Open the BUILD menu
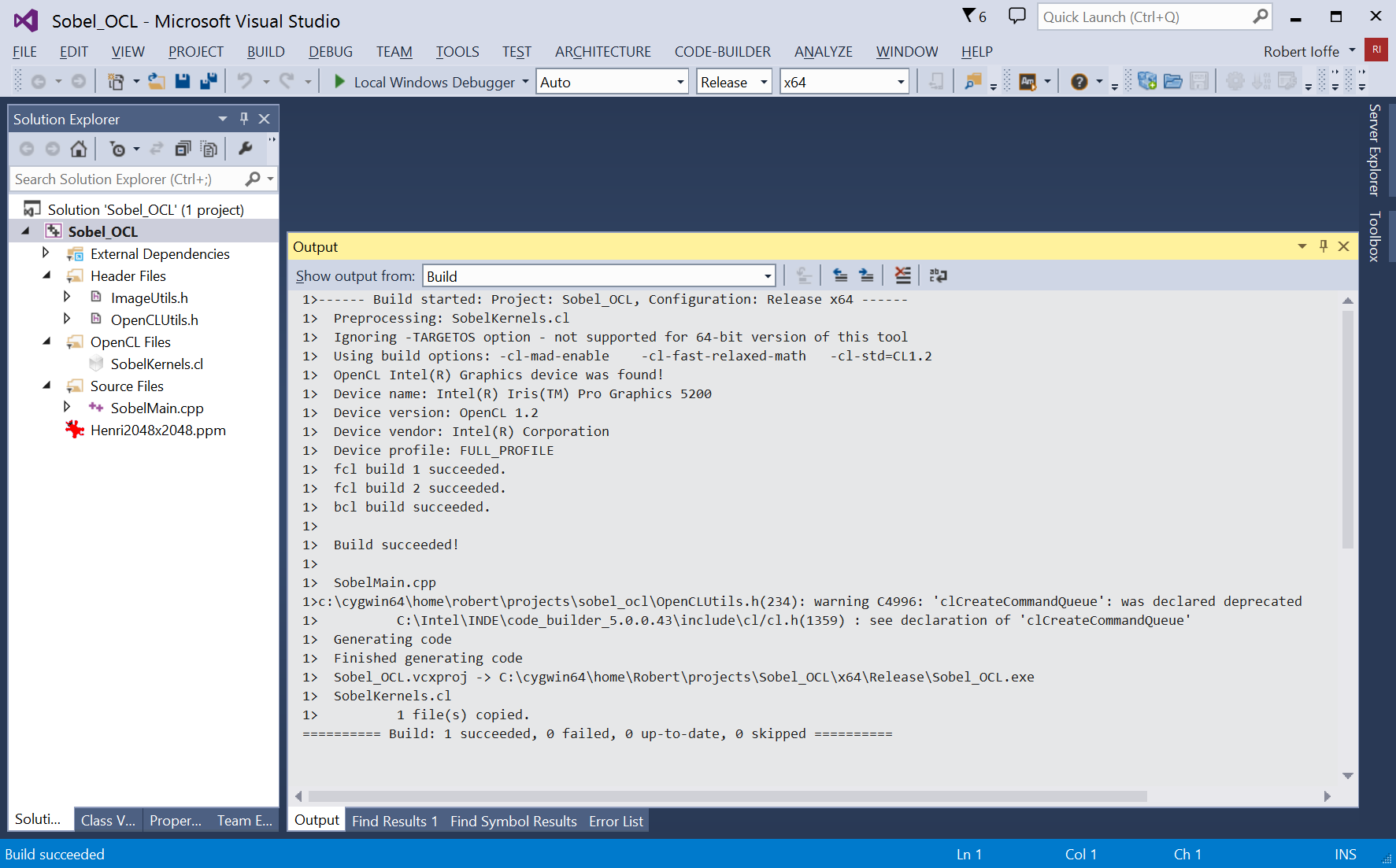This screenshot has width=1396, height=868. tap(265, 52)
